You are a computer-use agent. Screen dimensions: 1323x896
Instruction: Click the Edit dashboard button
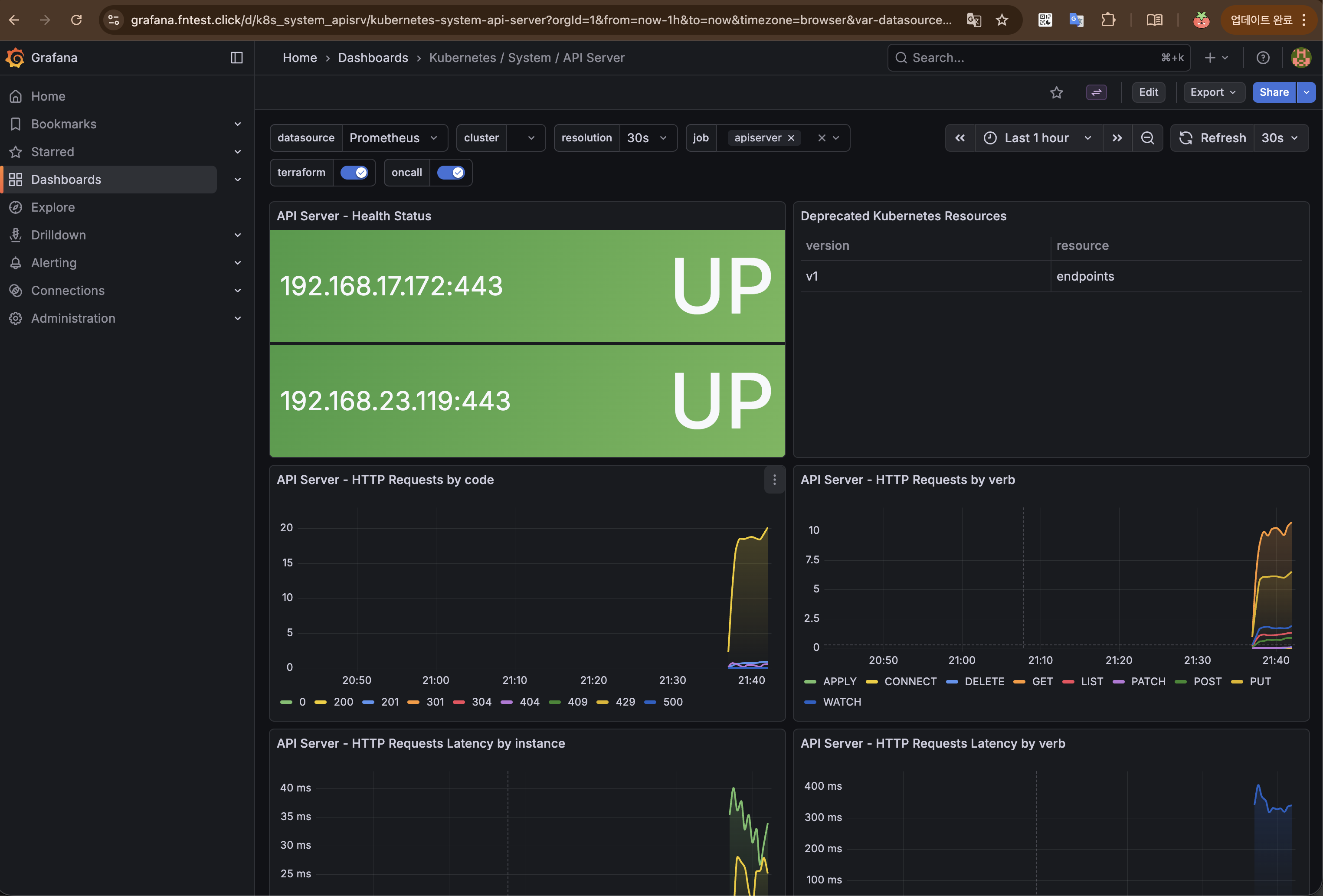pos(1148,92)
